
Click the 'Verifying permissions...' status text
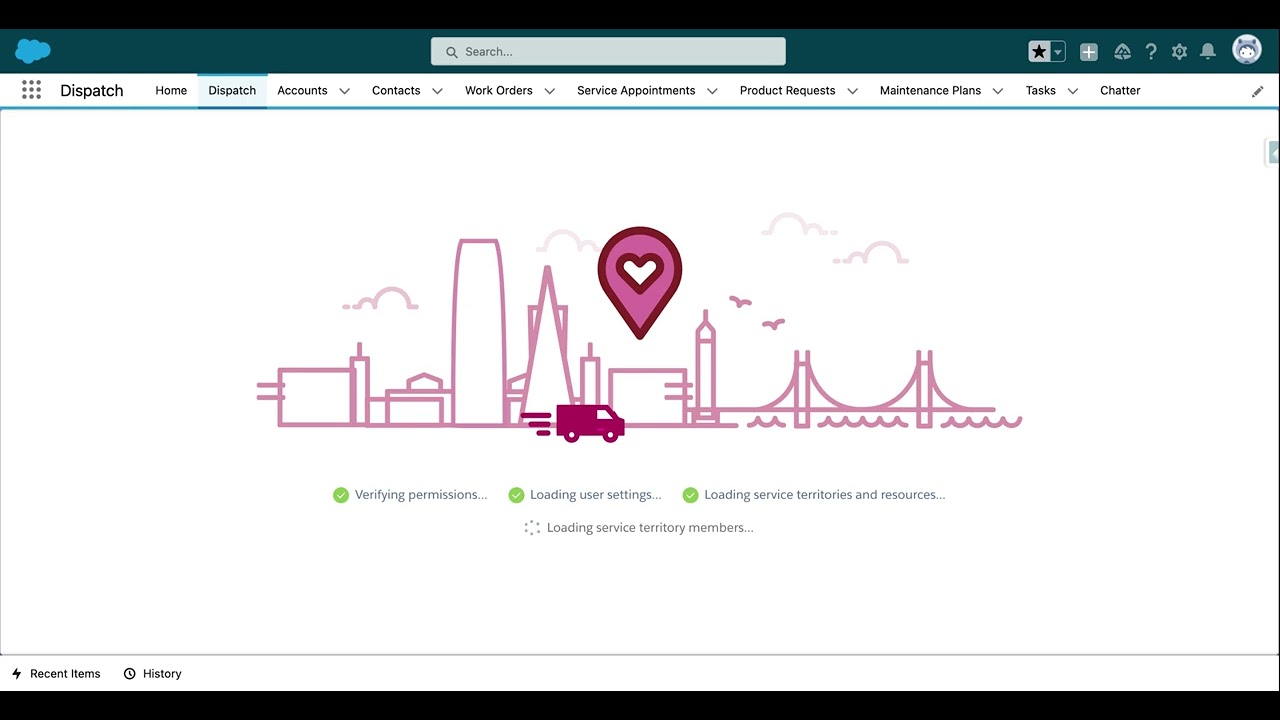(x=421, y=495)
